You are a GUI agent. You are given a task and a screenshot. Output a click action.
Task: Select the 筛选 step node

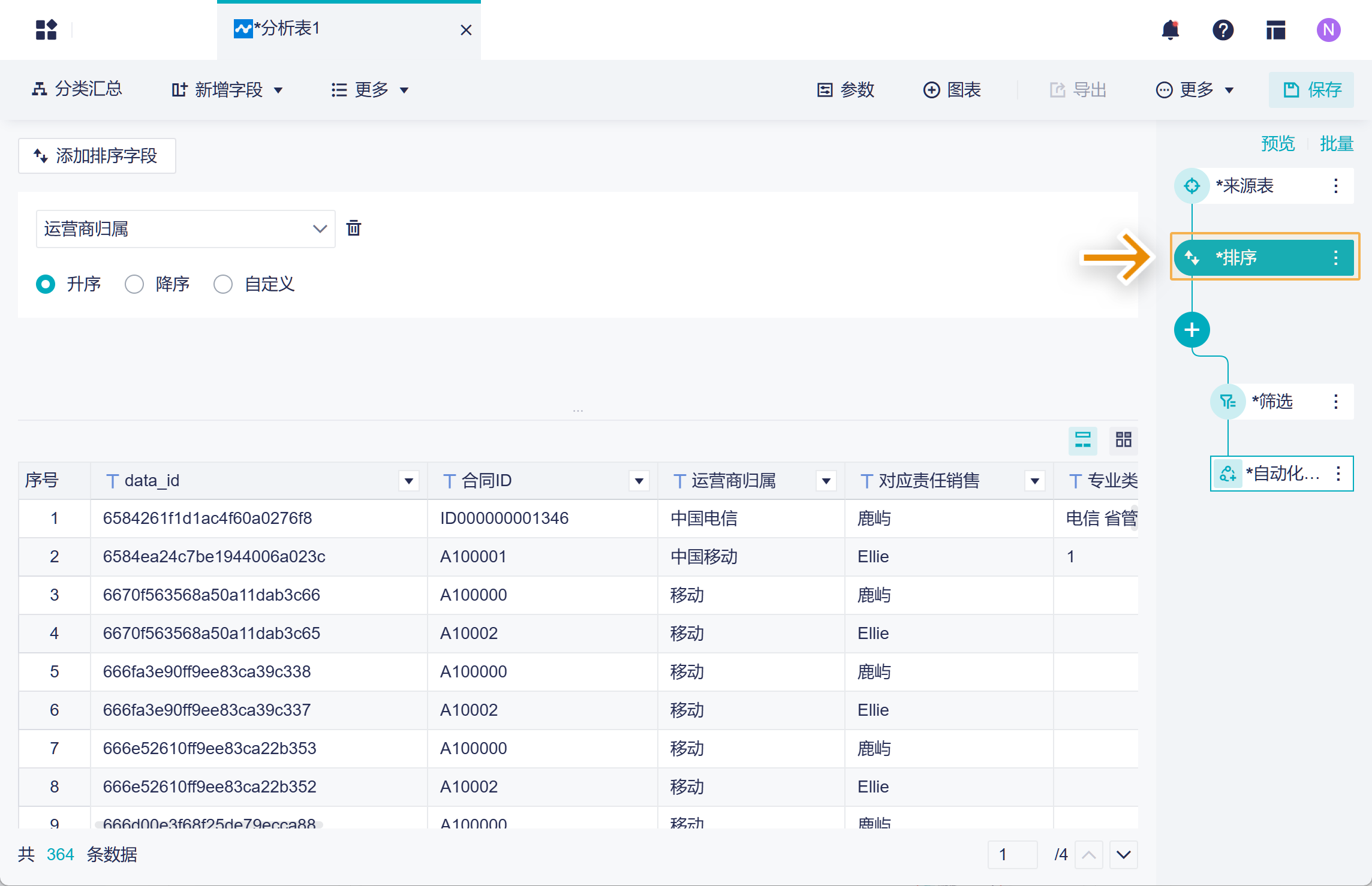(x=1281, y=402)
